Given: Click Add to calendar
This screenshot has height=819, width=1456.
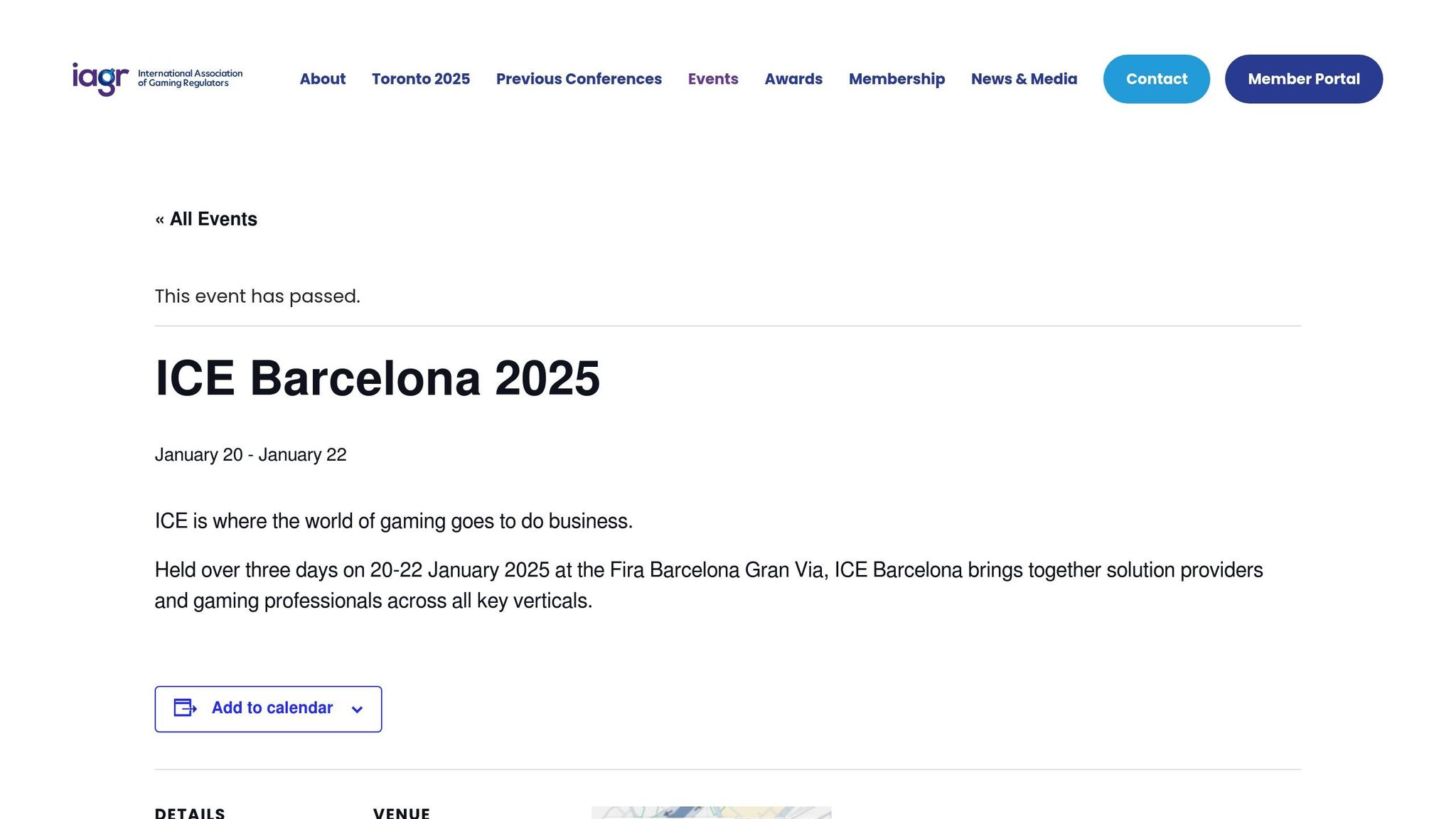Looking at the screenshot, I should click(x=271, y=708).
